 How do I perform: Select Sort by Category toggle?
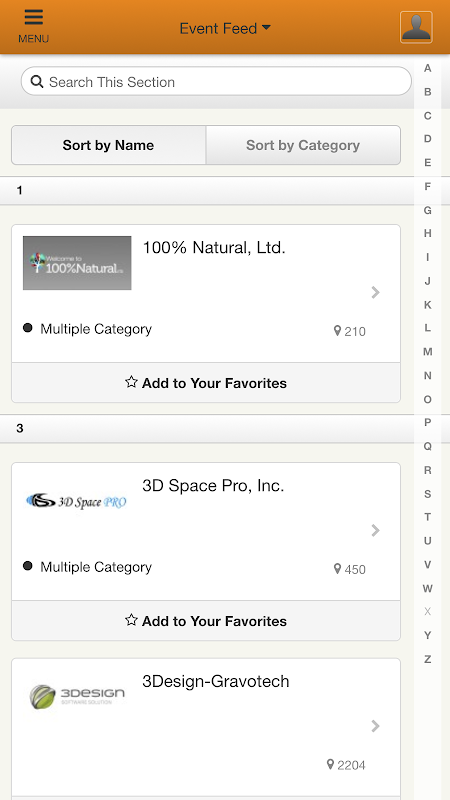303,145
